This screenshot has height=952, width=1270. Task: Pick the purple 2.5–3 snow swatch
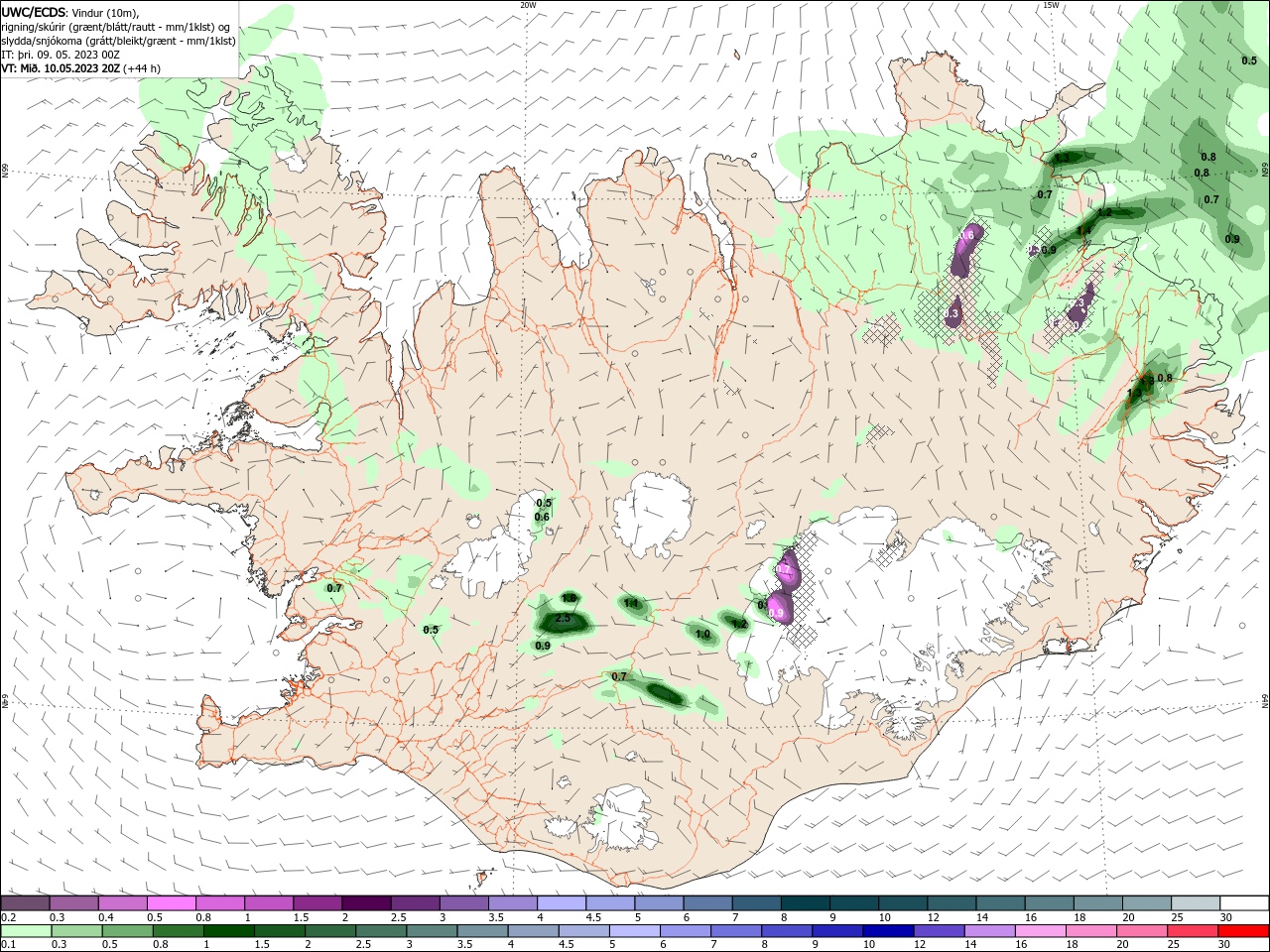[415, 903]
